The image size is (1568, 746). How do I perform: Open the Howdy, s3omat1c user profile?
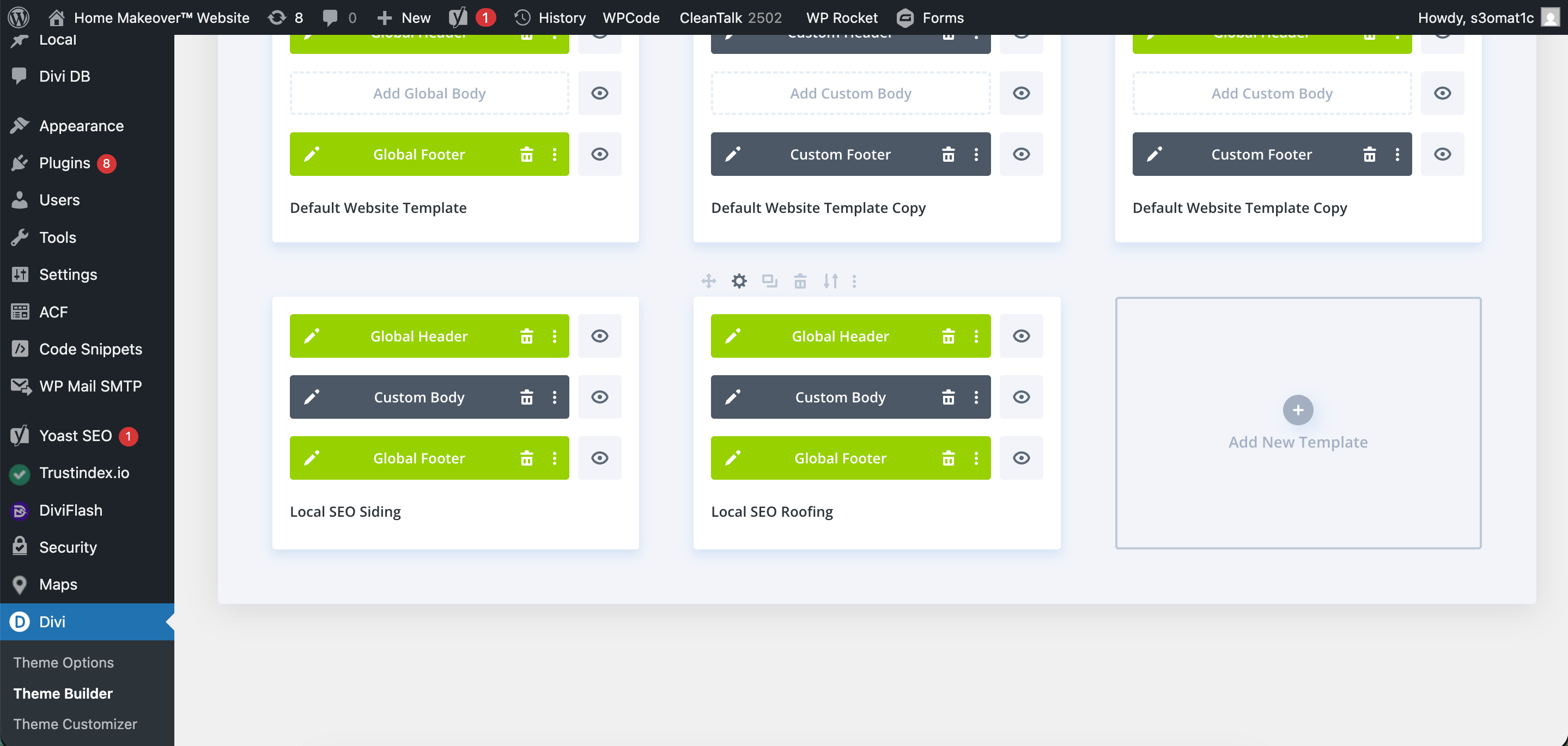pos(1488,17)
